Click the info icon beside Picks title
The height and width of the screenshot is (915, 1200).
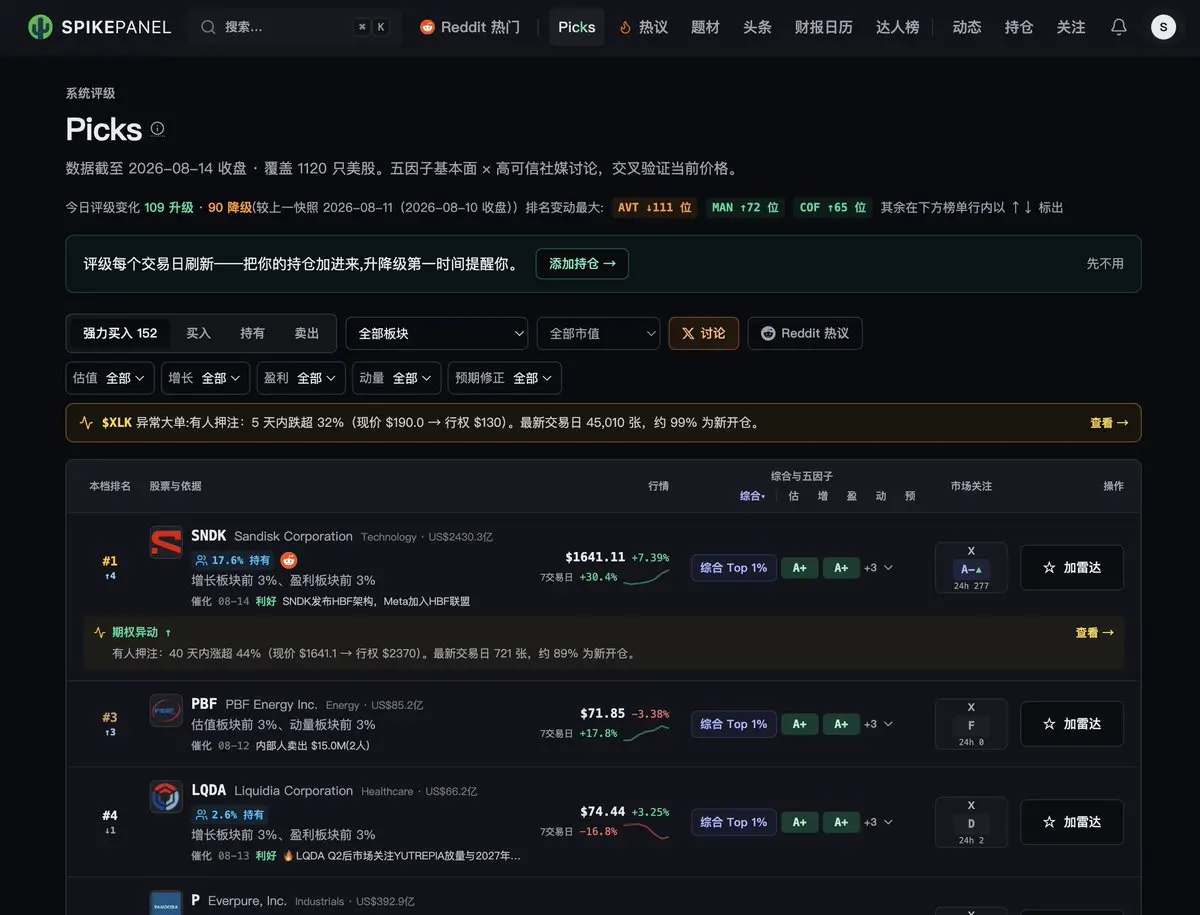click(157, 128)
